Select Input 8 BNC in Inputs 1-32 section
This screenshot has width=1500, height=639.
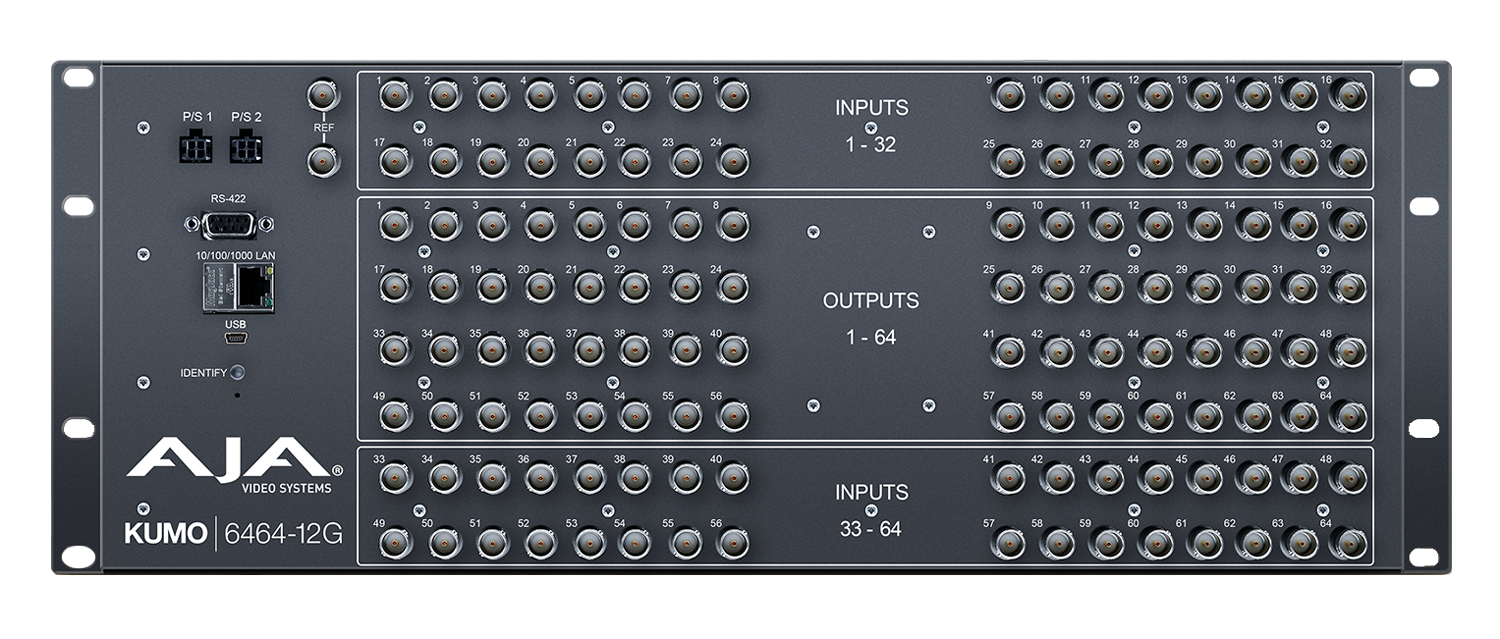click(x=733, y=96)
